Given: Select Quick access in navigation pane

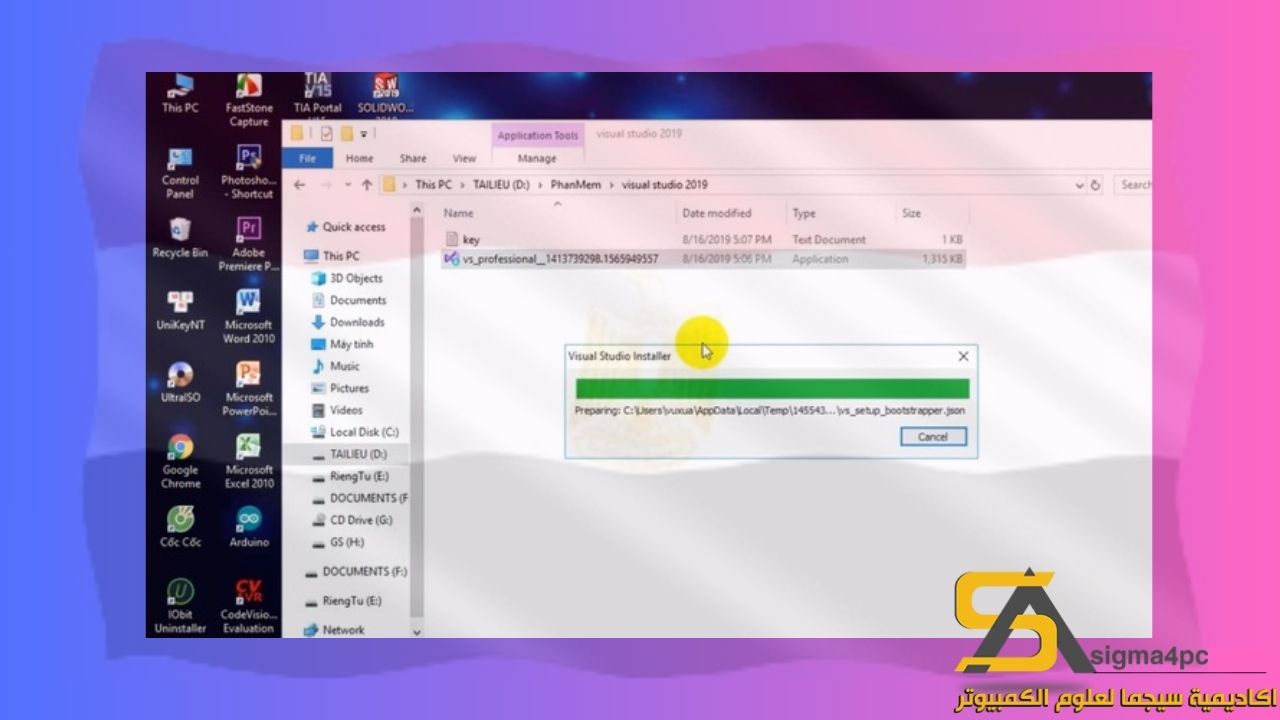Looking at the screenshot, I should coord(346,227).
